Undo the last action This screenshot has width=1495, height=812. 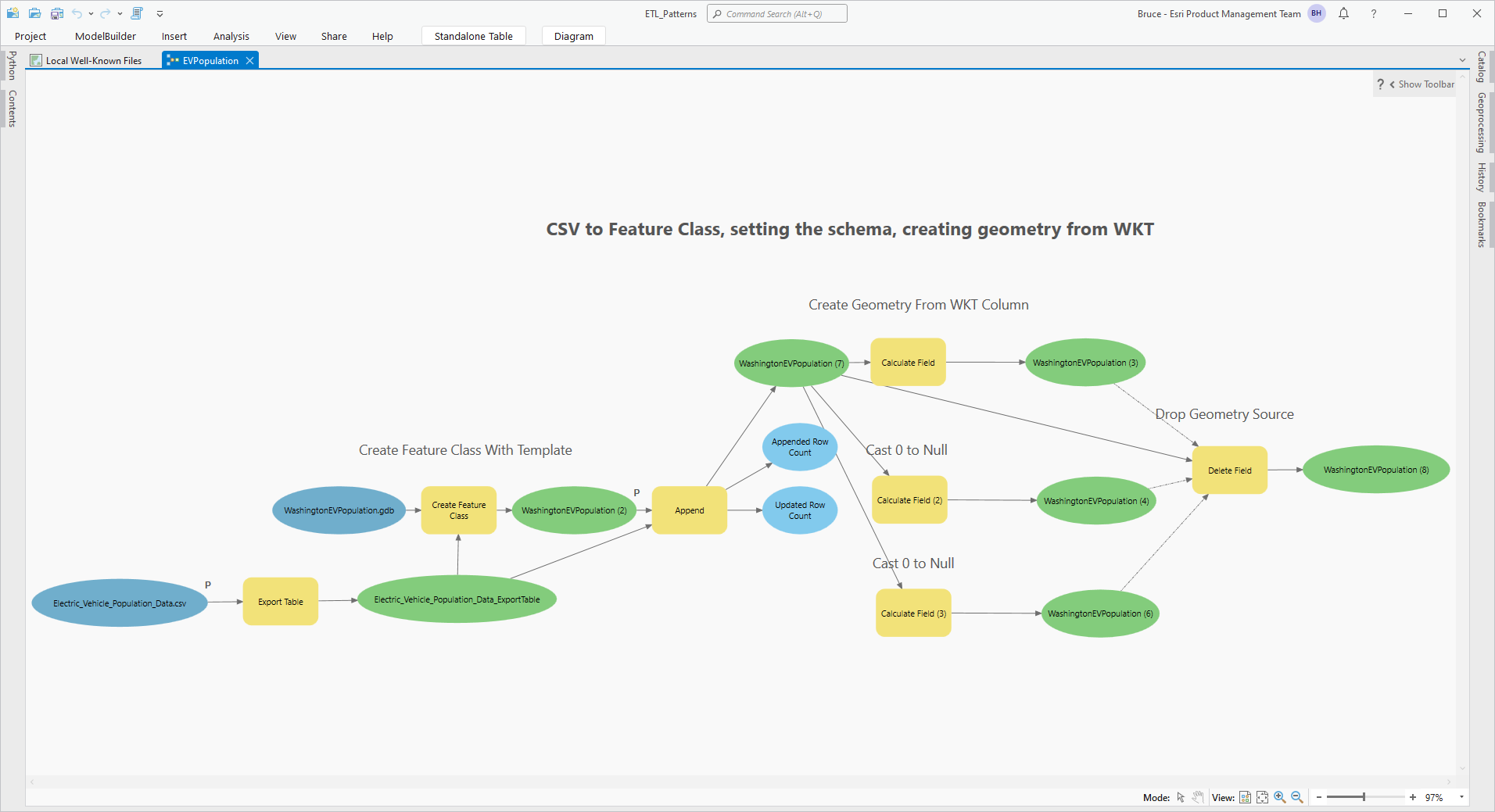(77, 13)
